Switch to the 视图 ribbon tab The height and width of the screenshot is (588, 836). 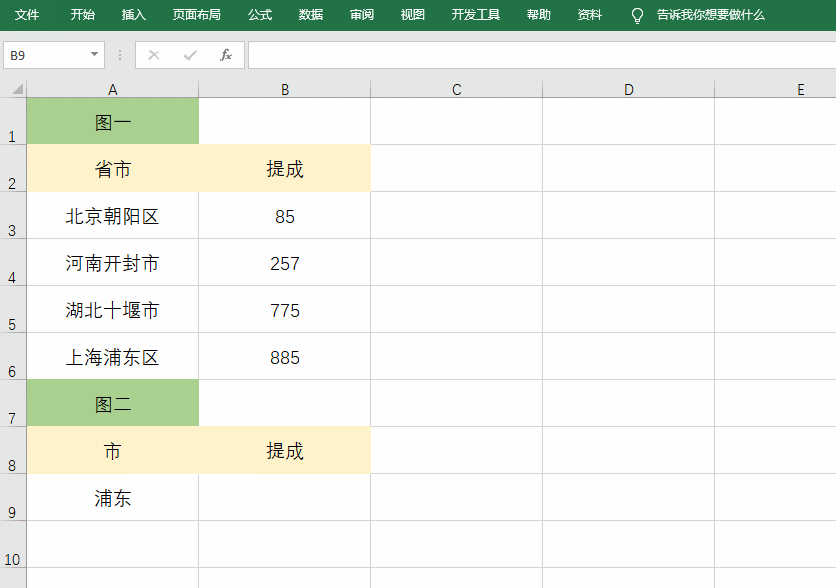point(412,15)
